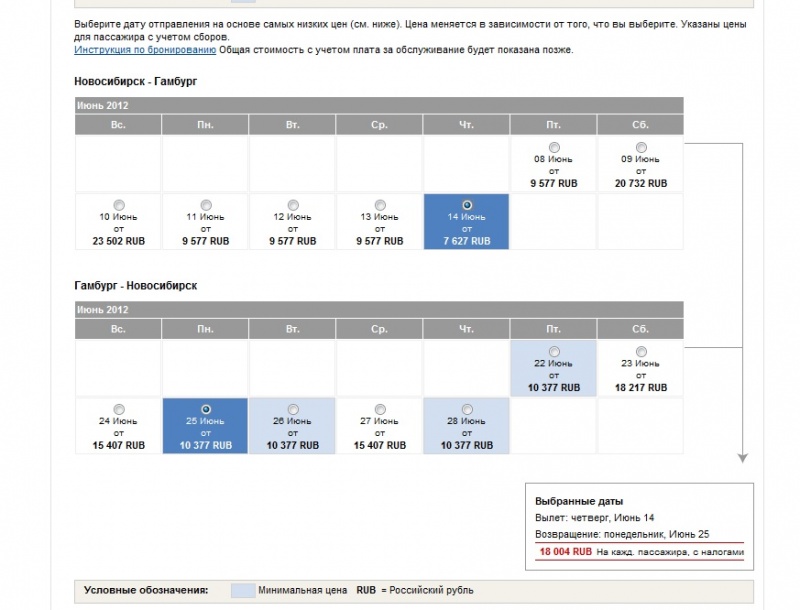Screen dimensions: 800x610
Task: Click Июнь 2012 header of Новосибирск - Гамбург calendar
Action: coord(103,104)
